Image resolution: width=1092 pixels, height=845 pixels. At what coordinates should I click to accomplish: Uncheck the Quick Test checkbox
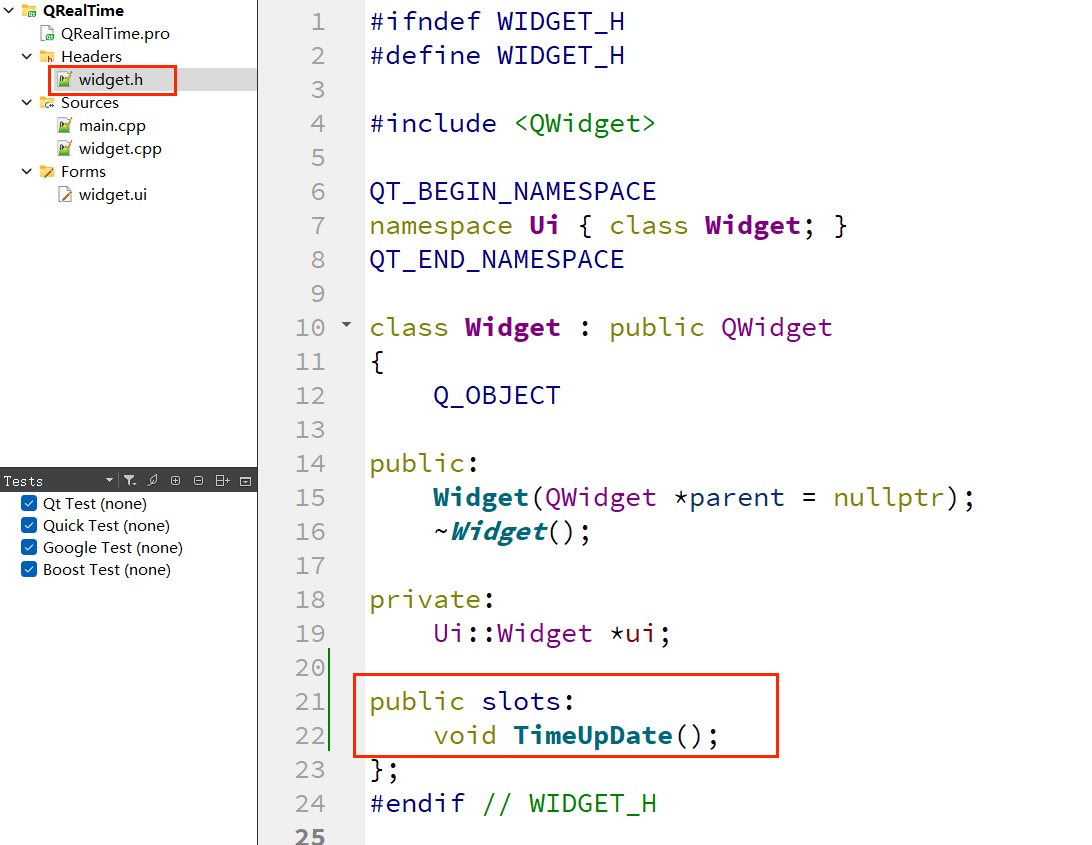click(29, 525)
